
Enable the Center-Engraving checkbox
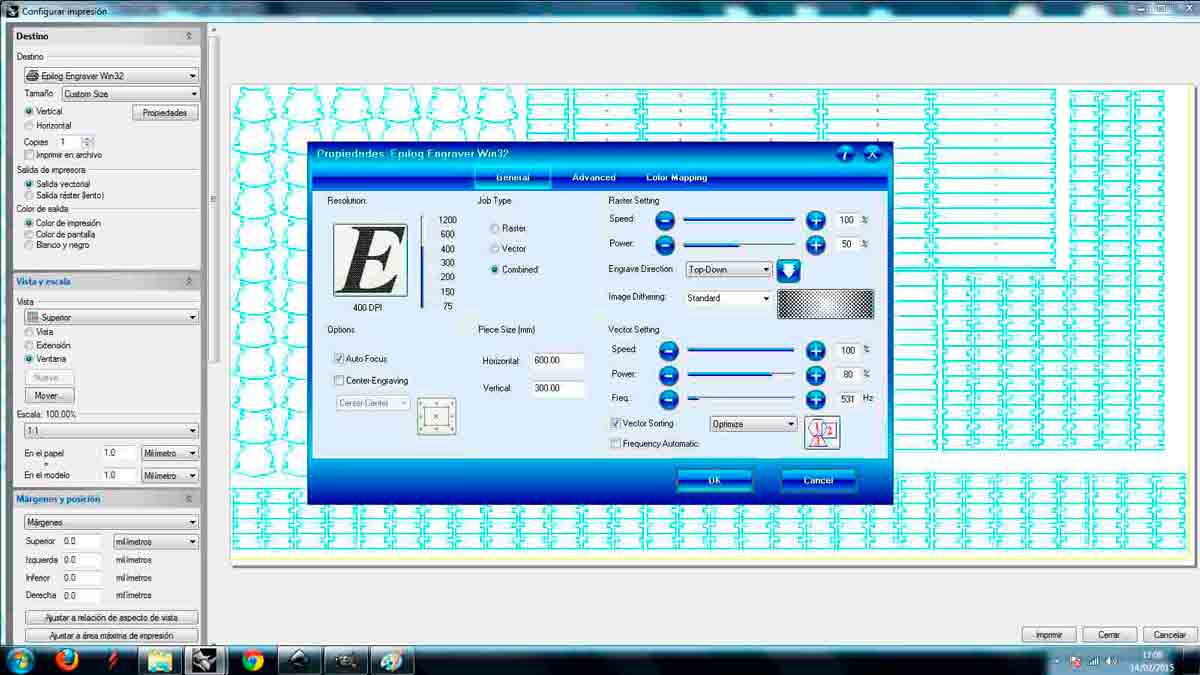pos(339,381)
